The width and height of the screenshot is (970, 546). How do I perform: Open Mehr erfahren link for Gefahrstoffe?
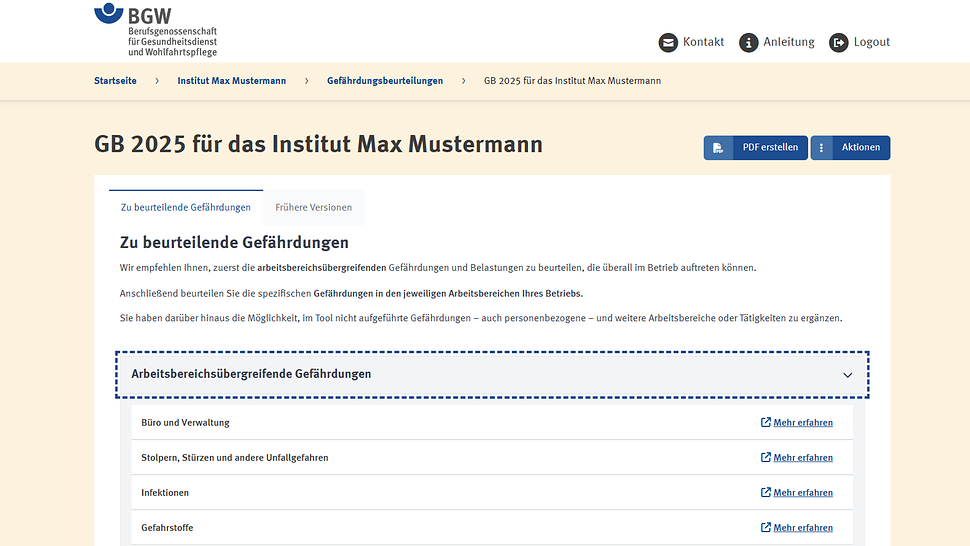tap(802, 528)
